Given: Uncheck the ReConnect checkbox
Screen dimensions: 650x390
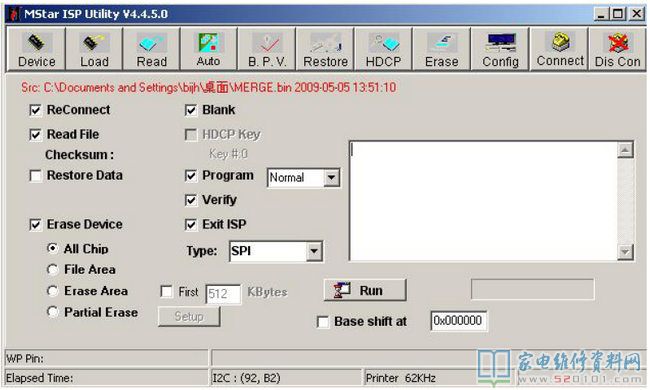Looking at the screenshot, I should [x=35, y=110].
